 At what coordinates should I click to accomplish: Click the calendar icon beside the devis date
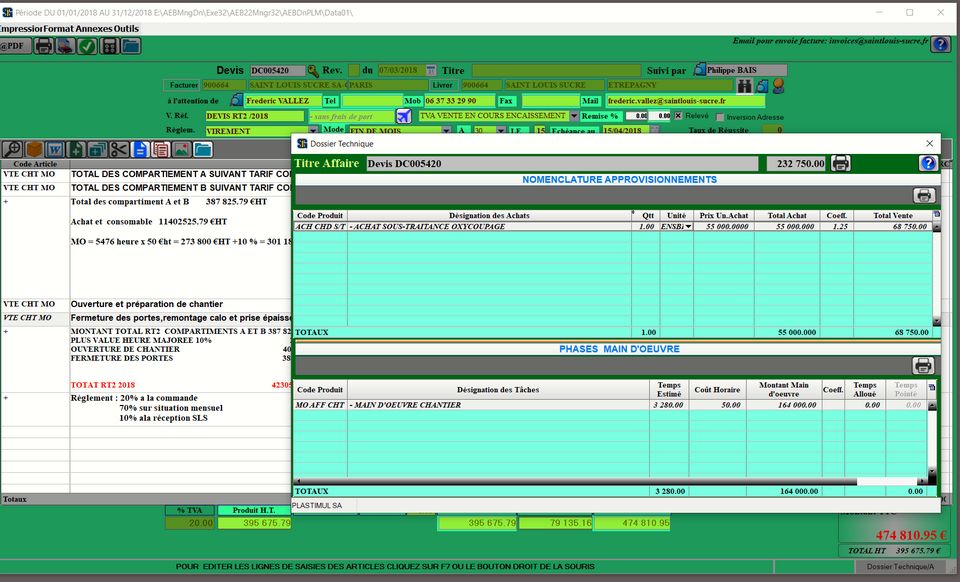431,70
